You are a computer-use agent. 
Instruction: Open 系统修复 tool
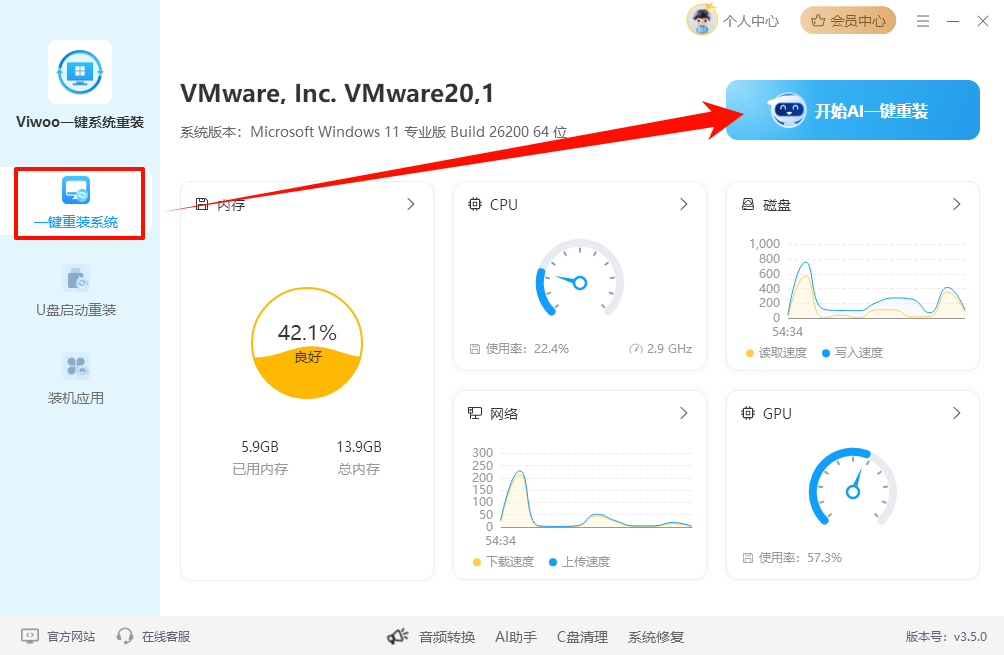click(x=656, y=637)
